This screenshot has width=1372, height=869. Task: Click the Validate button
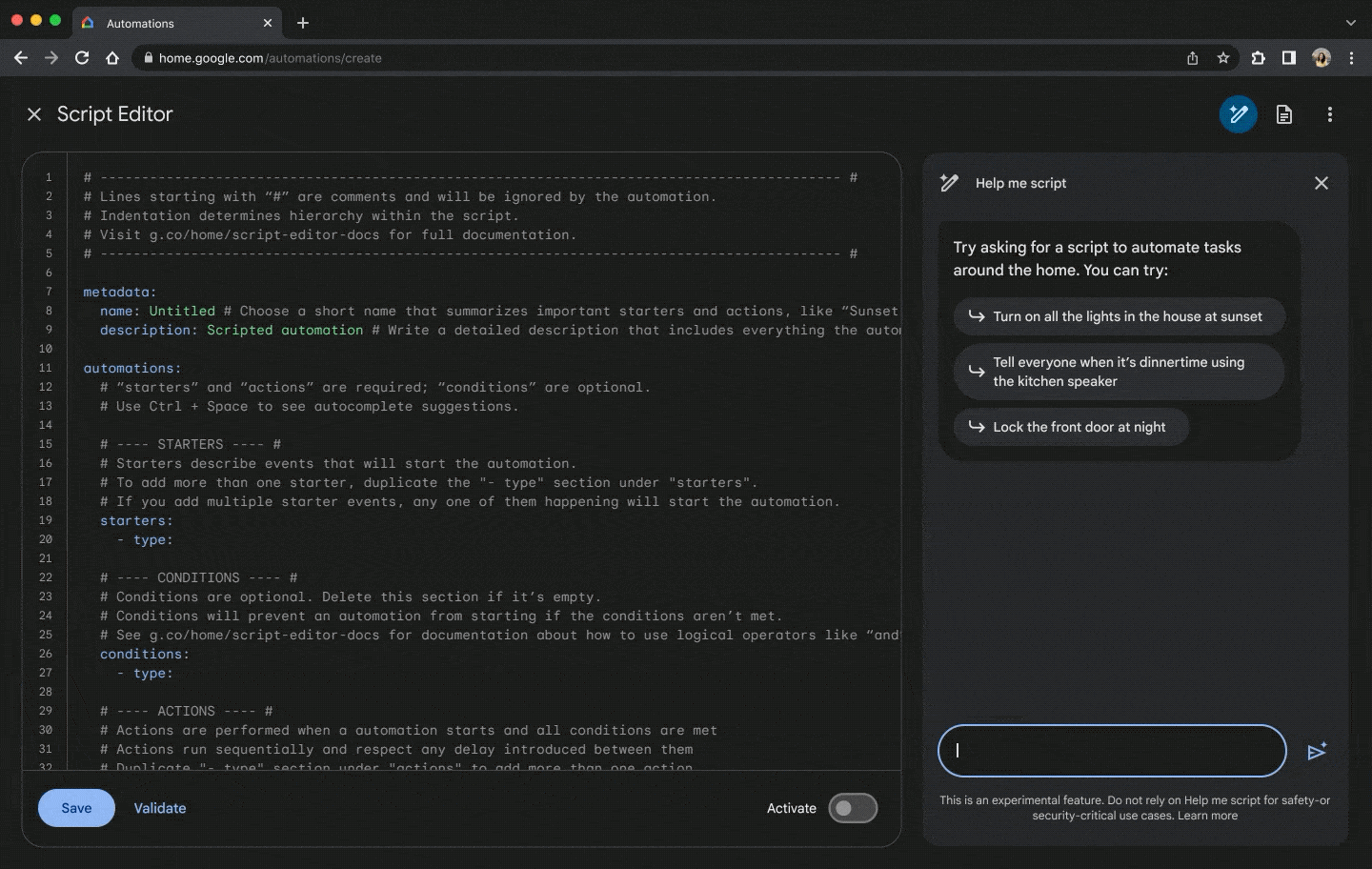point(160,808)
